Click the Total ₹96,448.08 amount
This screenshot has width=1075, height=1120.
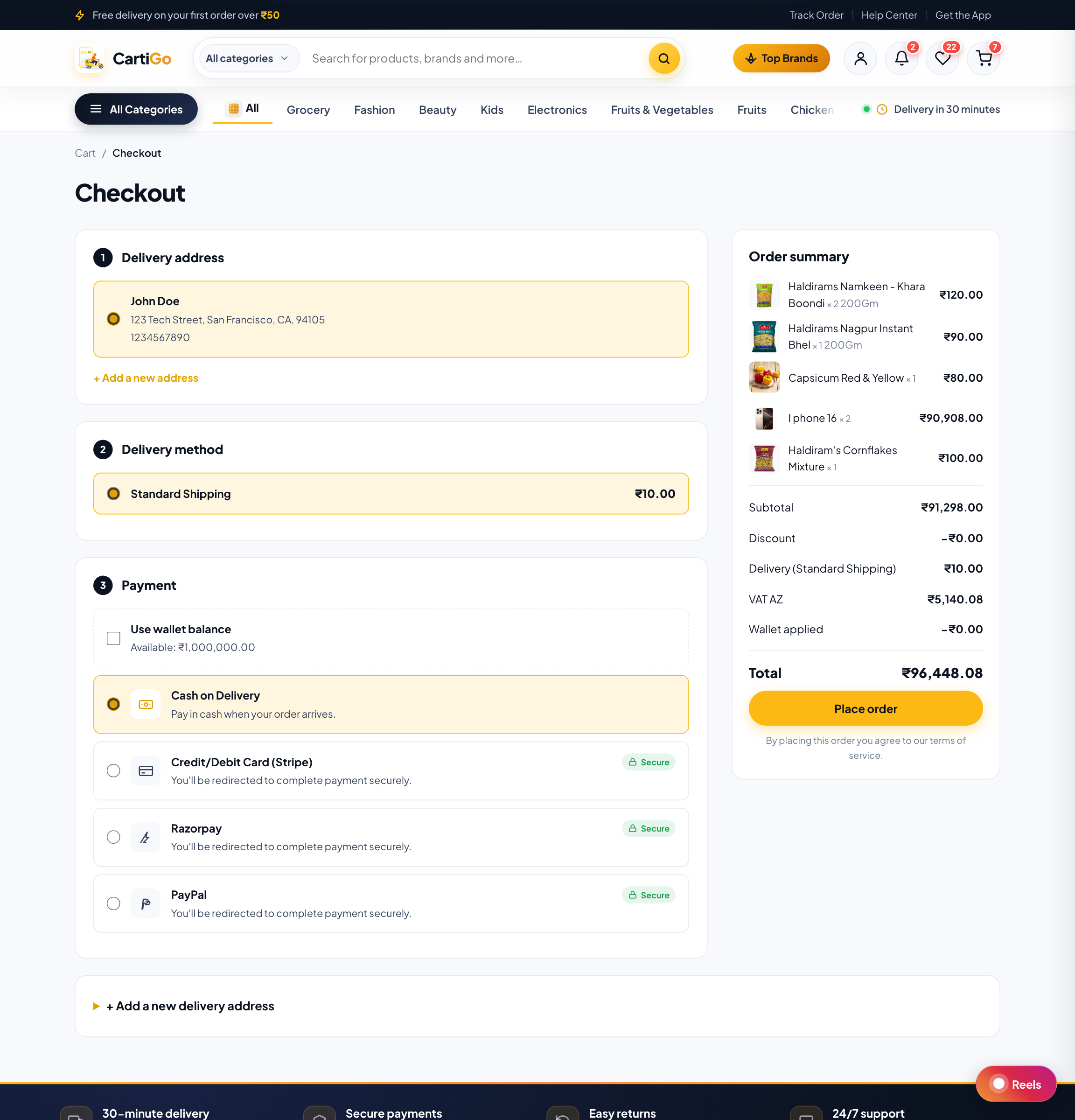942,673
